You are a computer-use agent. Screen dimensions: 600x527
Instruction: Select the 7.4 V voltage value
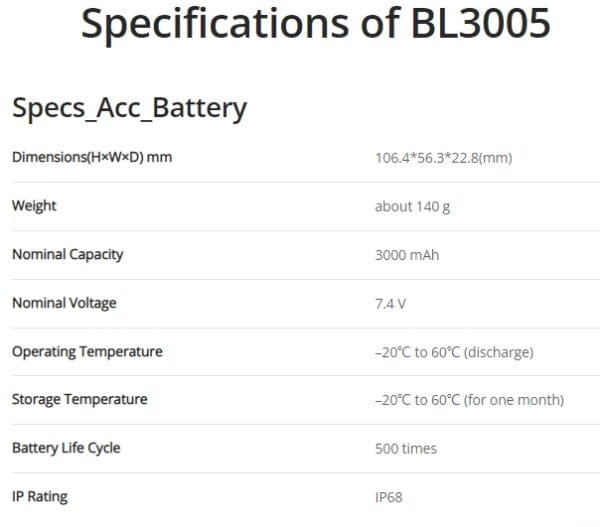[390, 304]
